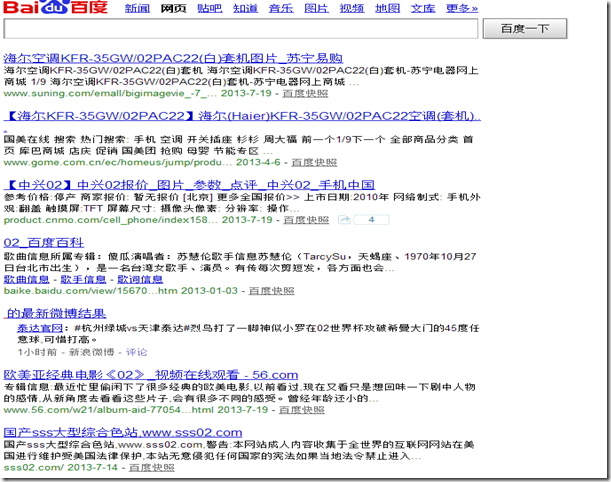
Task: Open 百度快照 for the product.cnmo.com result
Action: point(306,220)
